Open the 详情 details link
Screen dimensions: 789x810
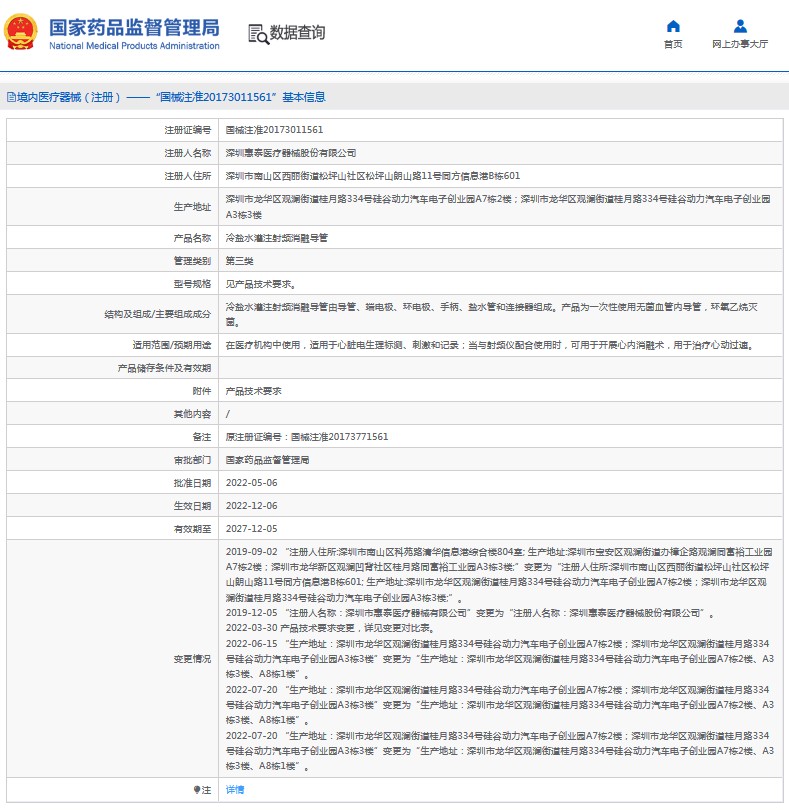pos(235,790)
